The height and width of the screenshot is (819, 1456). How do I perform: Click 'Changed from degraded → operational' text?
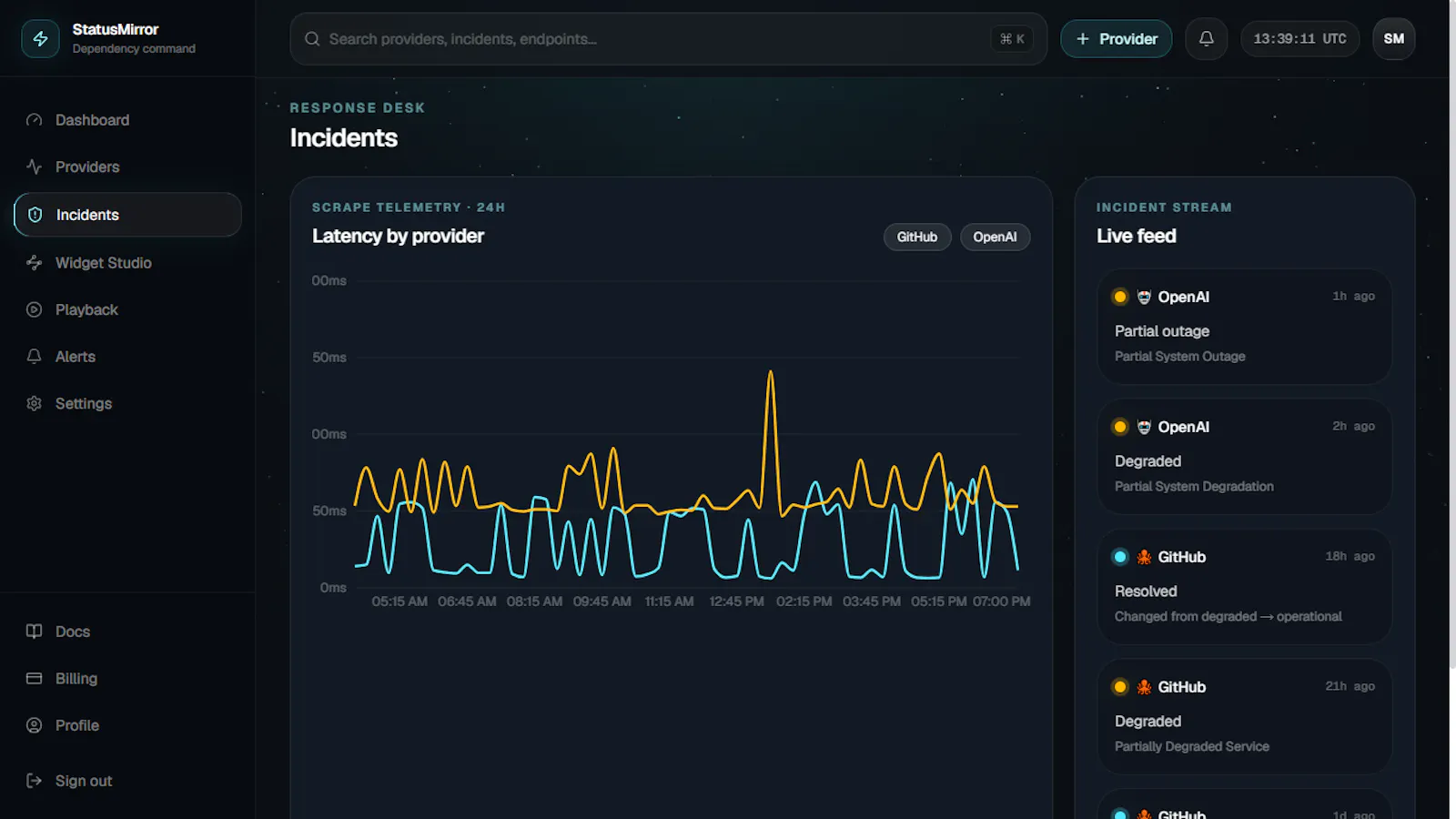coord(1228,617)
